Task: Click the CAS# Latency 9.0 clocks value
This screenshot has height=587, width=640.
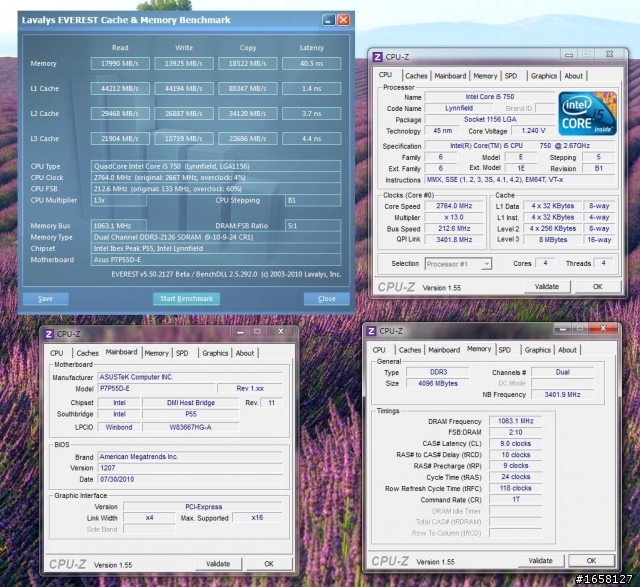Action: 516,443
